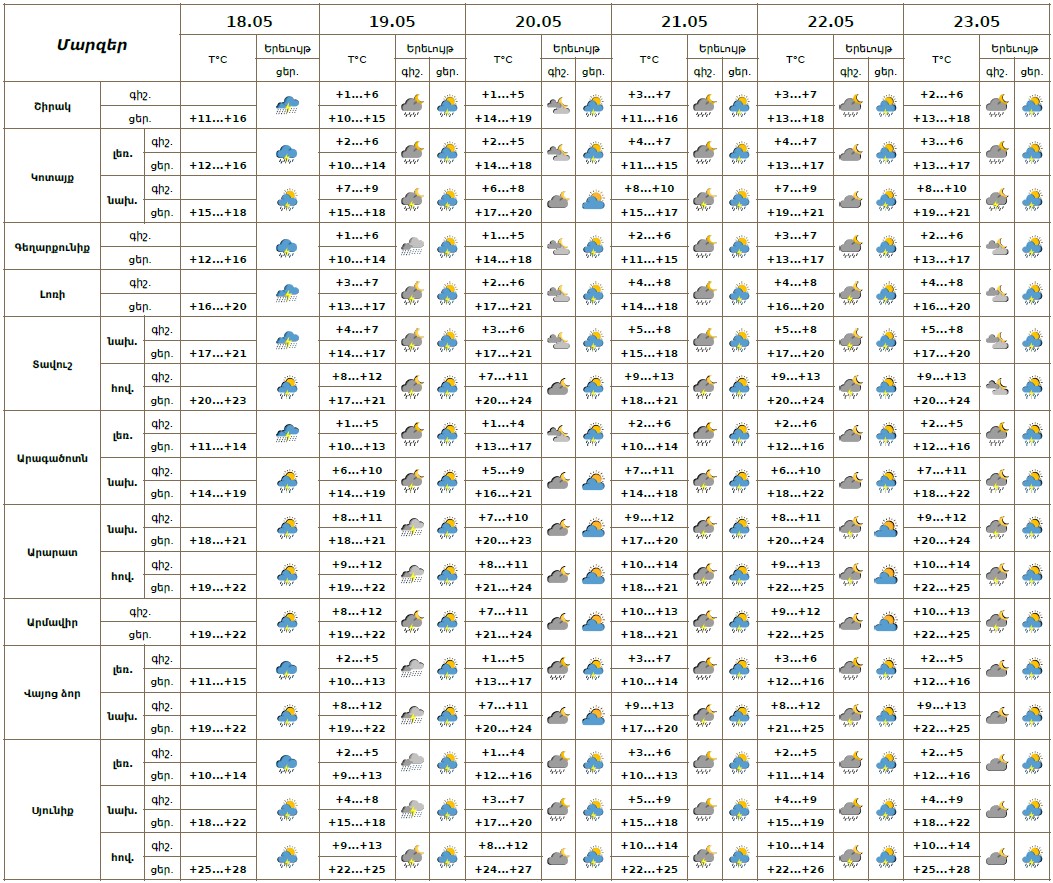This screenshot has height=883, width=1053.
Task: Click the Գեղարքունիք night icon for 19.05
Action: coord(412,246)
